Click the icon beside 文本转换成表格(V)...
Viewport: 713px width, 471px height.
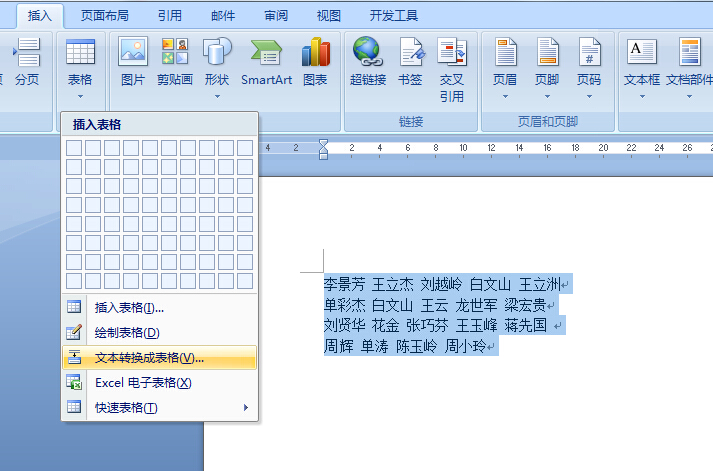[74, 357]
